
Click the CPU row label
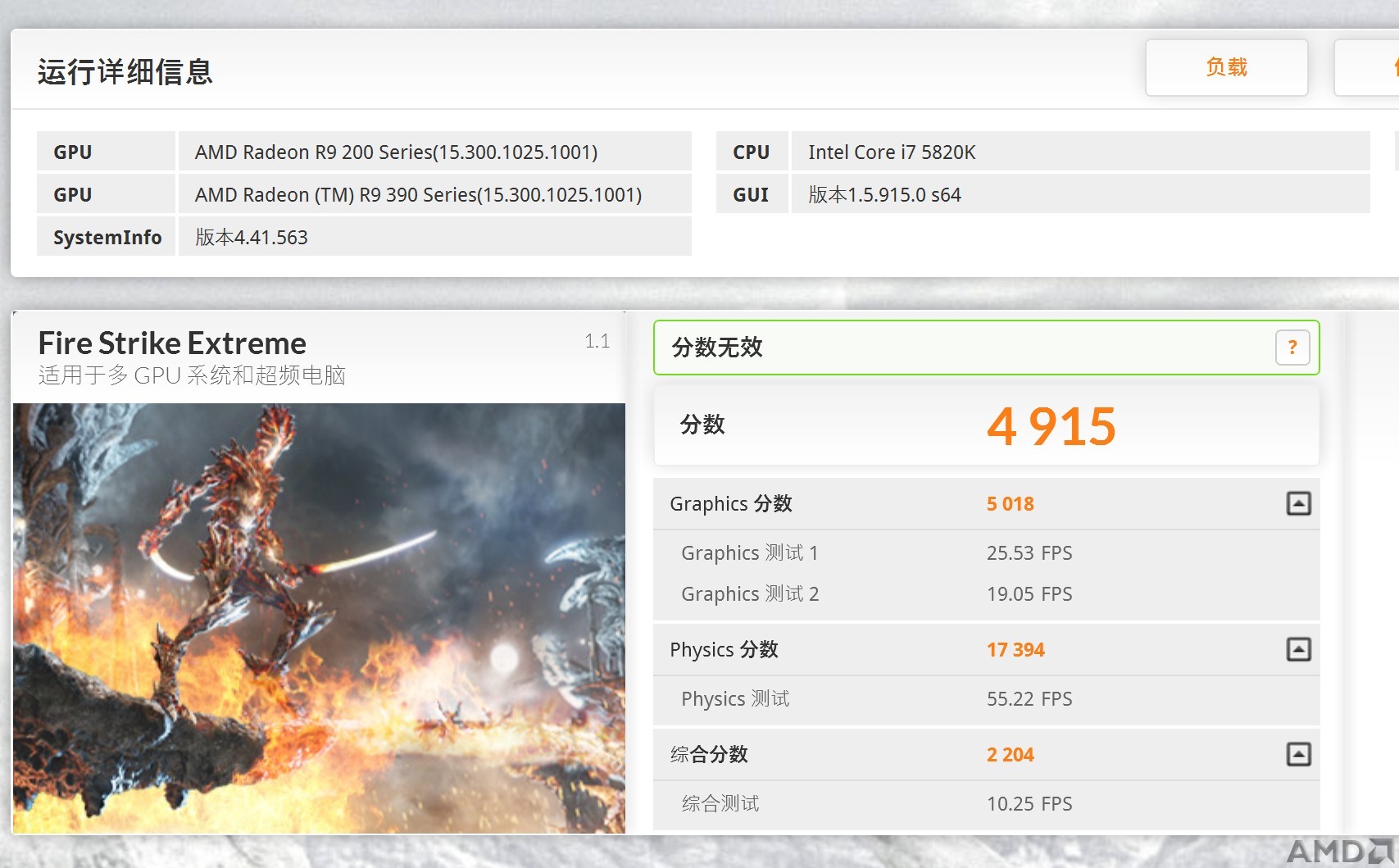(752, 152)
